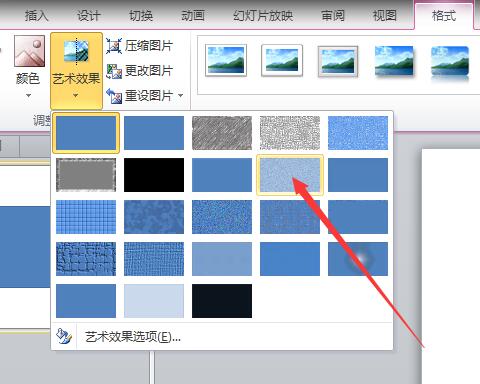Switch to the 审阅 ribbon tab
Image resolution: width=480 pixels, height=384 pixels.
333,16
